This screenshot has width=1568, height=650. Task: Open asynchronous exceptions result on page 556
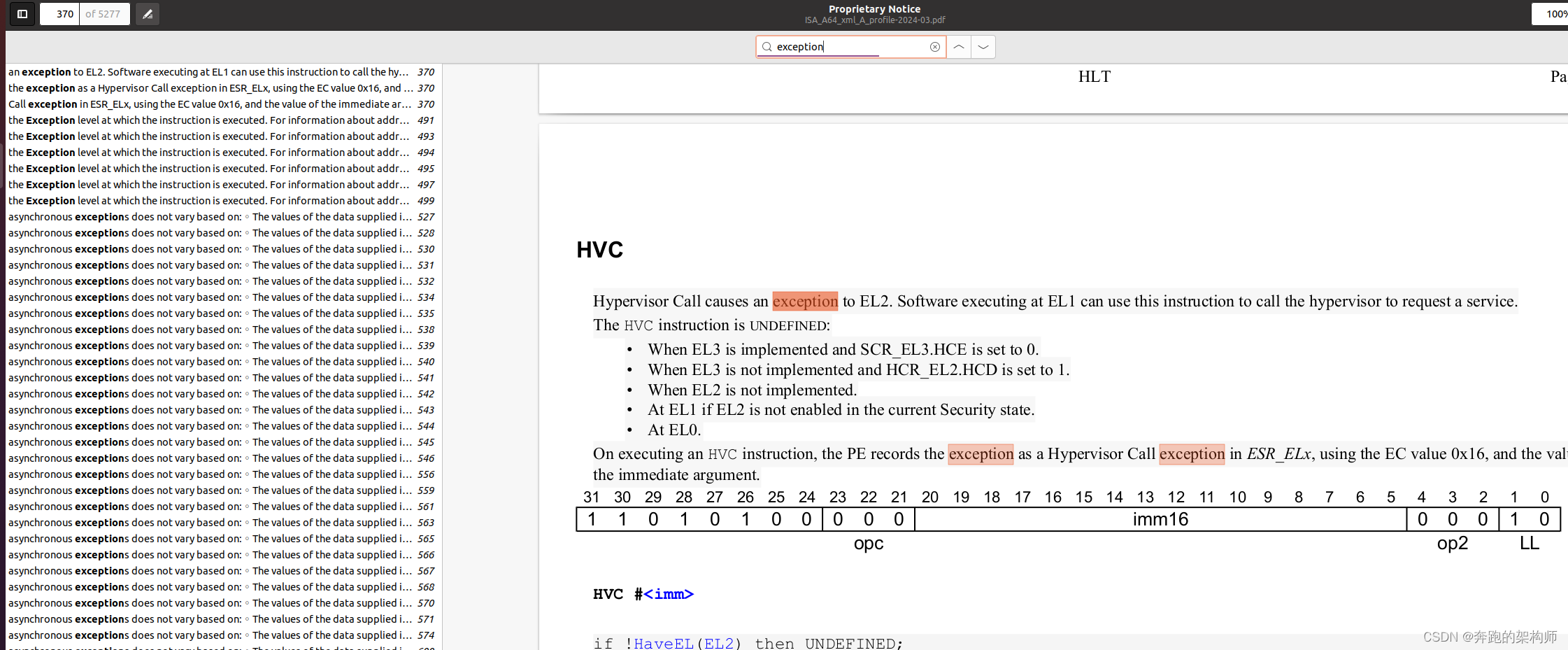tap(222, 474)
